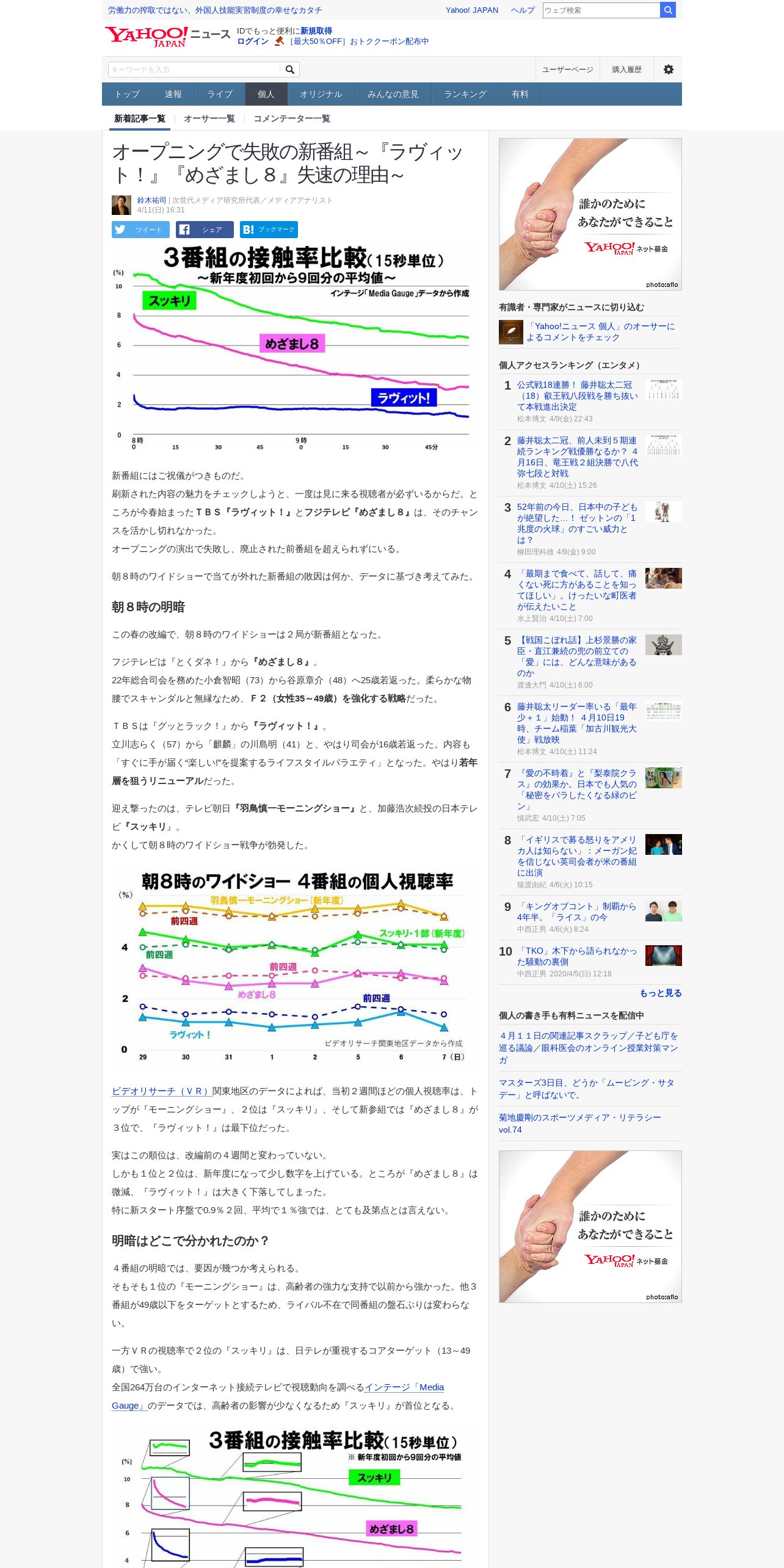The height and width of the screenshot is (1568, 784).
Task: Open ranking 7 愛の不時着 article
Action: point(577,789)
